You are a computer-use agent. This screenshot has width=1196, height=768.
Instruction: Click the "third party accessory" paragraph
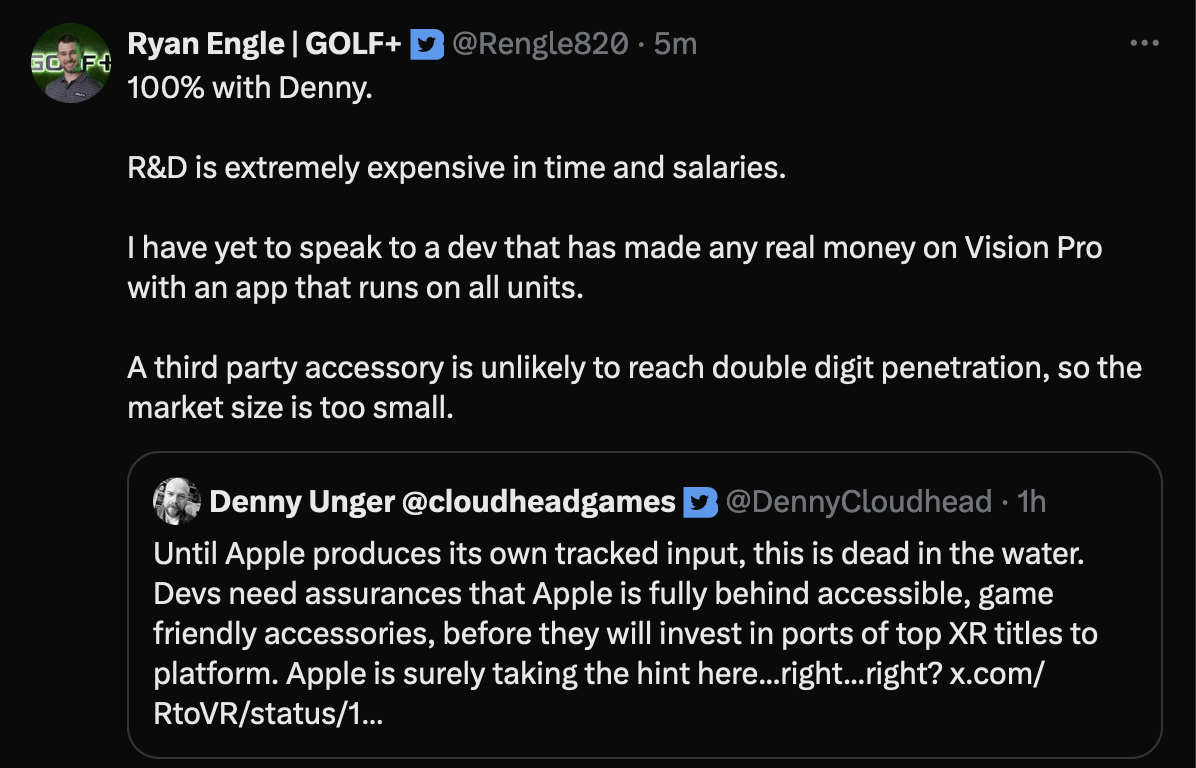pos(634,367)
